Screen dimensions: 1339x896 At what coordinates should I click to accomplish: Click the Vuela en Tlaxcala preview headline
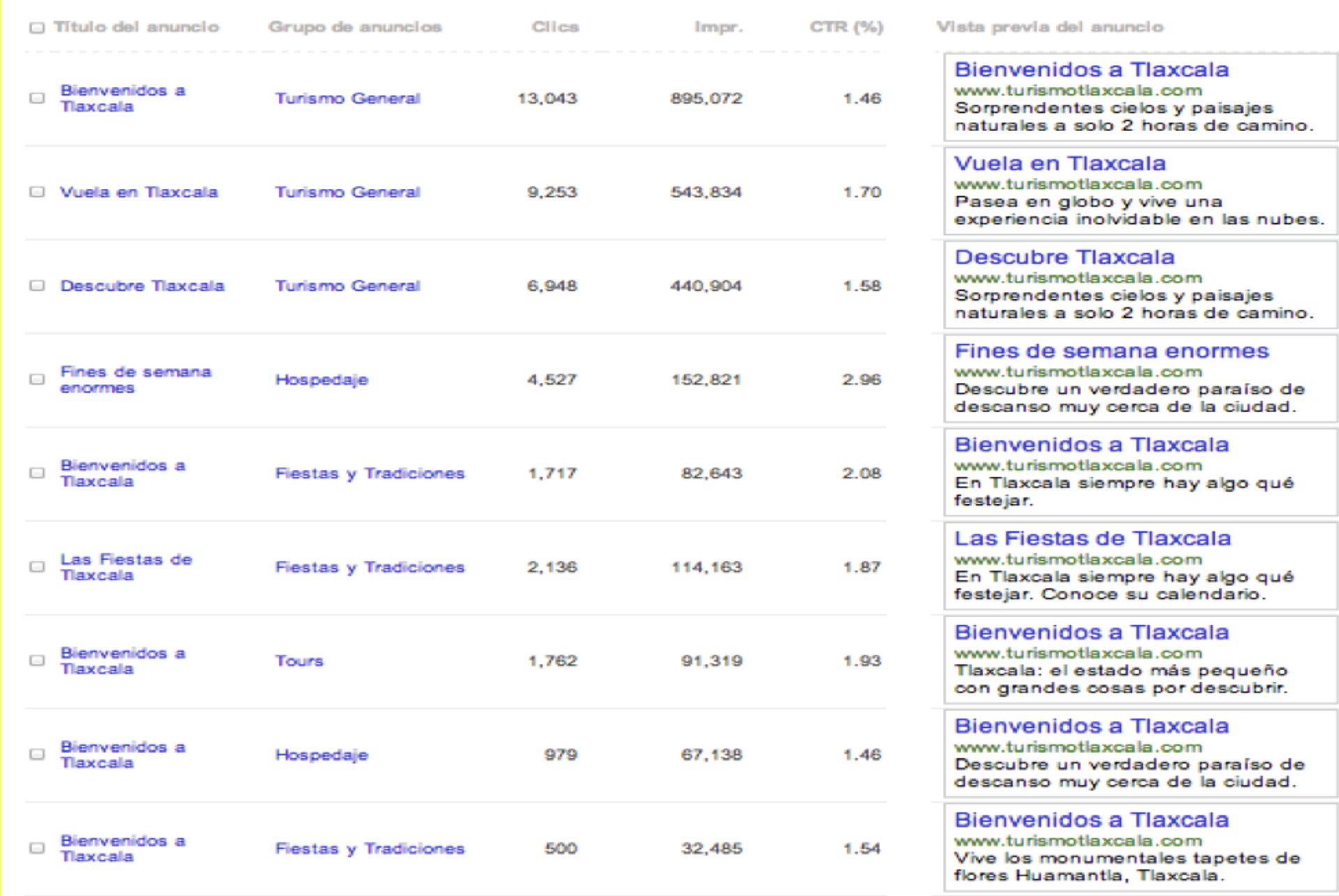(1060, 163)
